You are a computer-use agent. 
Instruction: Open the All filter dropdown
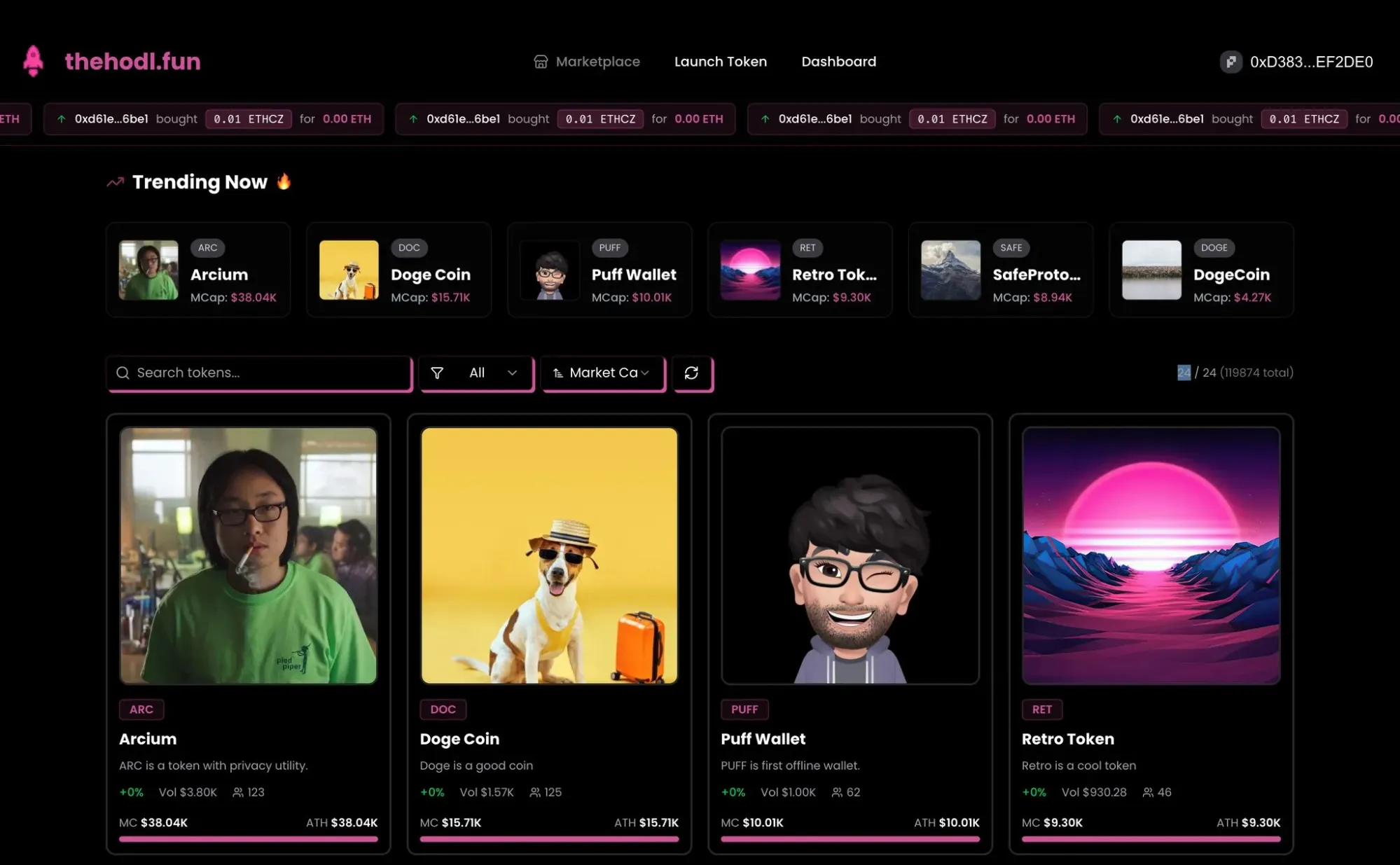click(477, 373)
